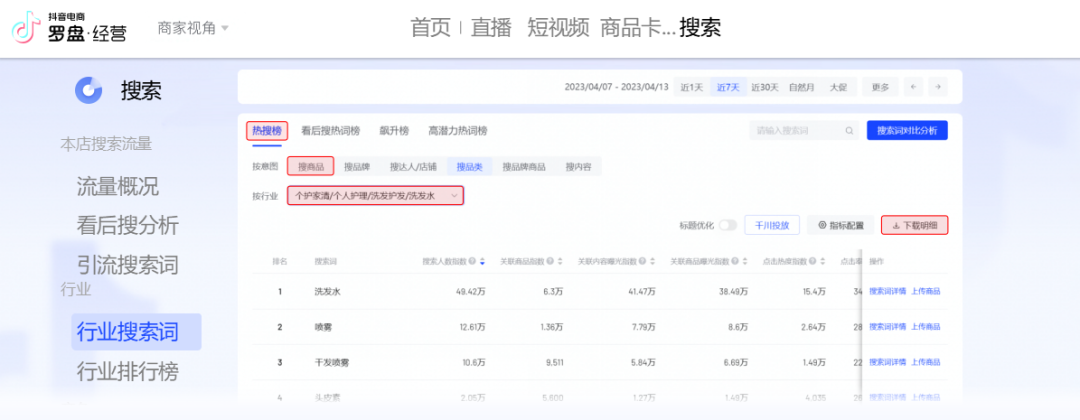Sort by 关联商品指数 arrows
The width and height of the screenshot is (1080, 420).
pyautogui.click(x=560, y=262)
